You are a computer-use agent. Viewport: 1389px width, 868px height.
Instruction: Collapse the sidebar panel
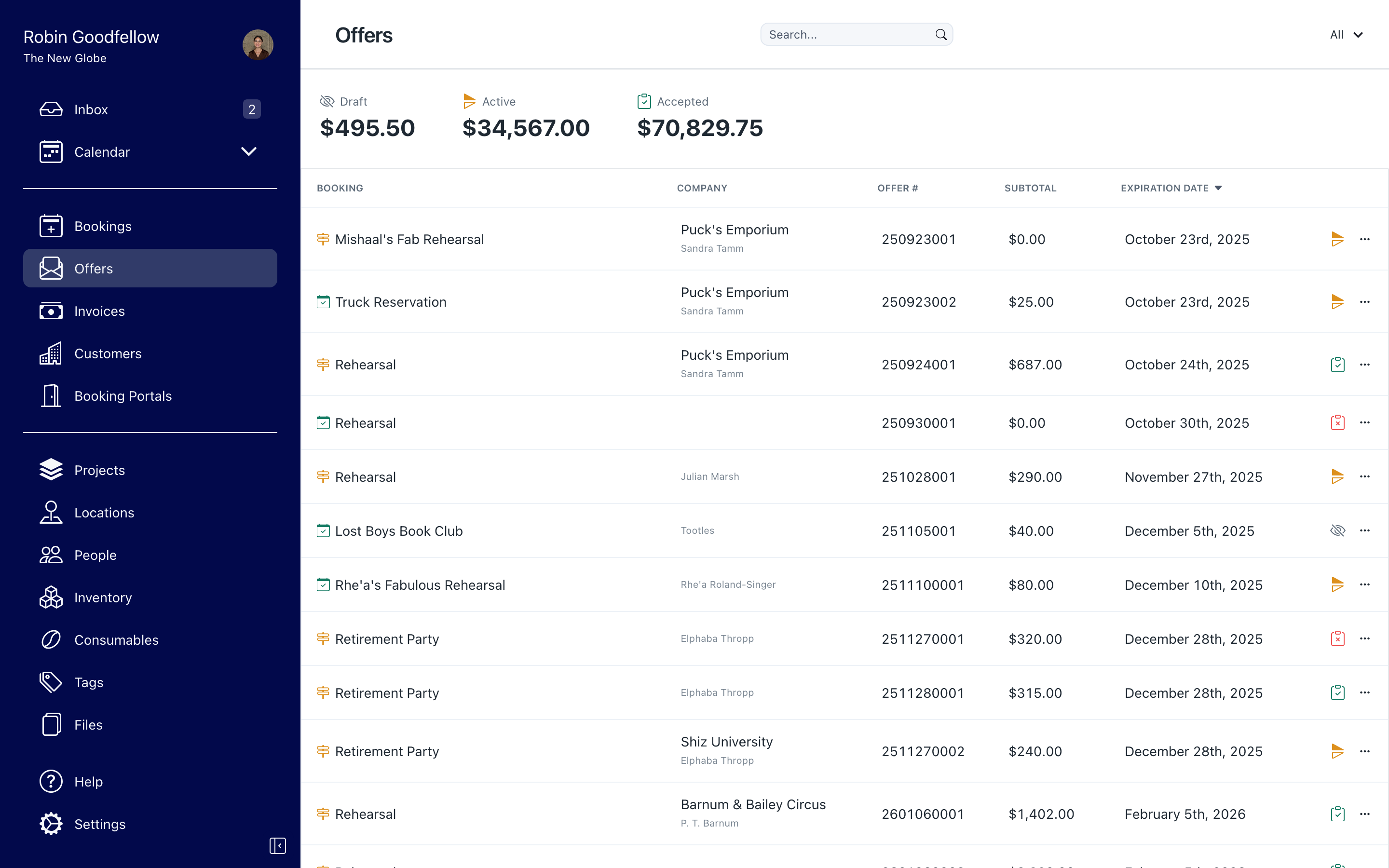(278, 846)
